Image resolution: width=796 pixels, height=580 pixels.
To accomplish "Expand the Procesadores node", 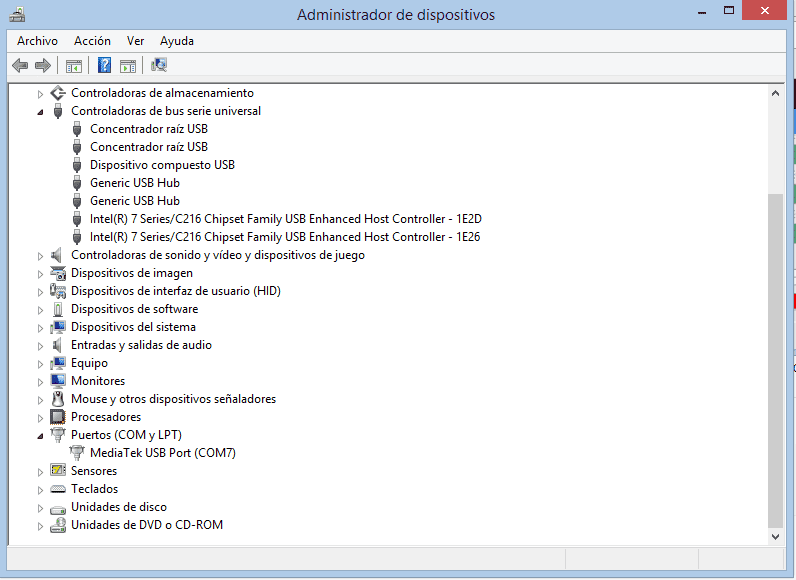I will (x=40, y=418).
